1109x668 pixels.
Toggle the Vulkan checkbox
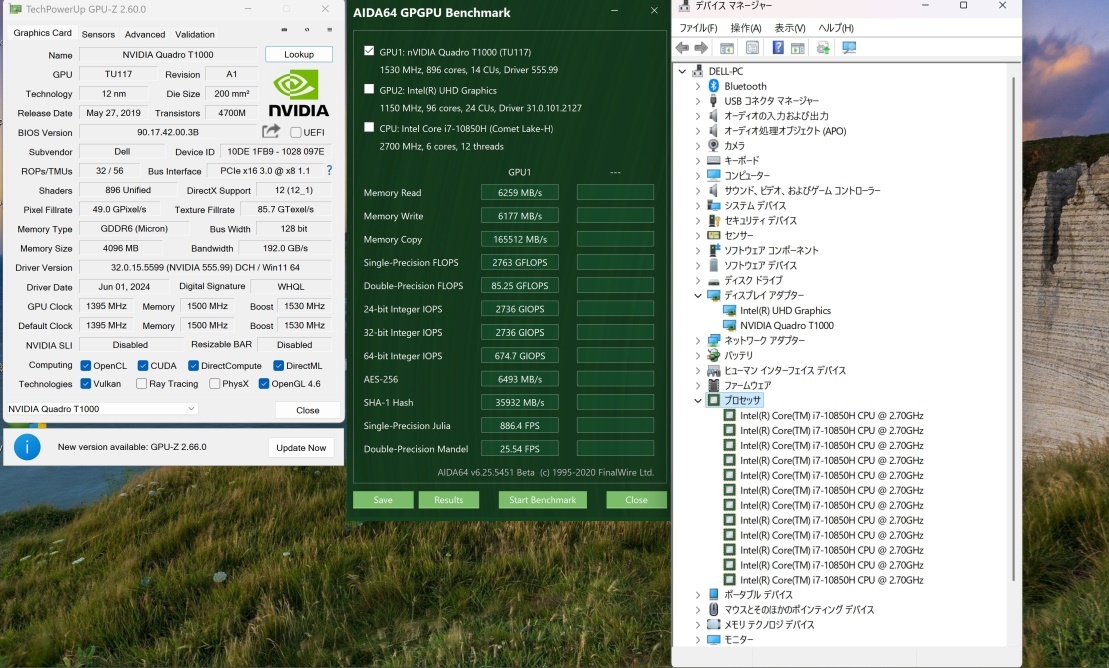point(86,384)
